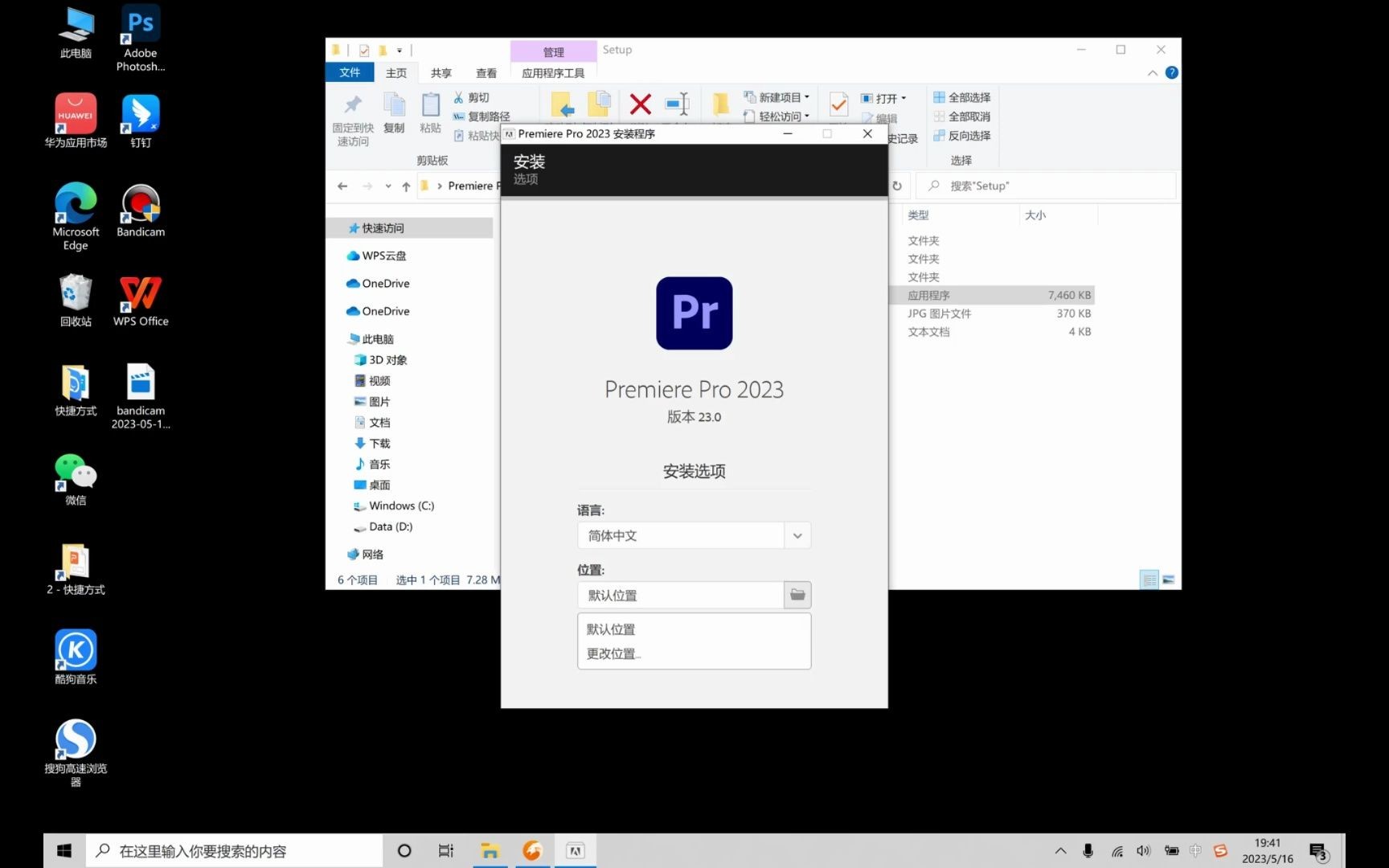Select 网络 in navigation pane
The image size is (1389, 868).
[x=366, y=555]
